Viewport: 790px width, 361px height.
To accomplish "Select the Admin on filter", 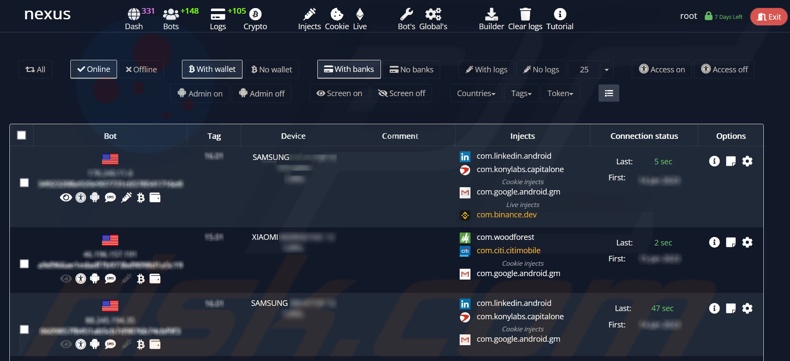I will tap(200, 93).
